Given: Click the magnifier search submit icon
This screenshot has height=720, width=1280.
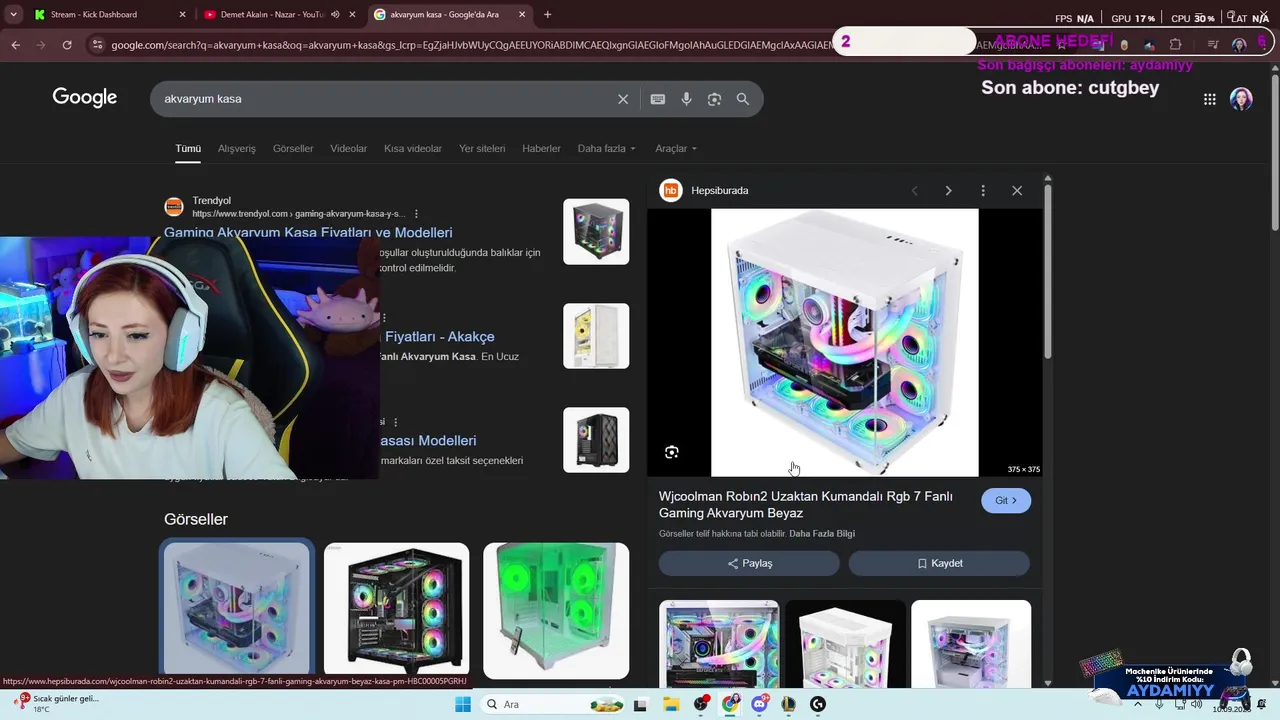Looking at the screenshot, I should point(743,99).
